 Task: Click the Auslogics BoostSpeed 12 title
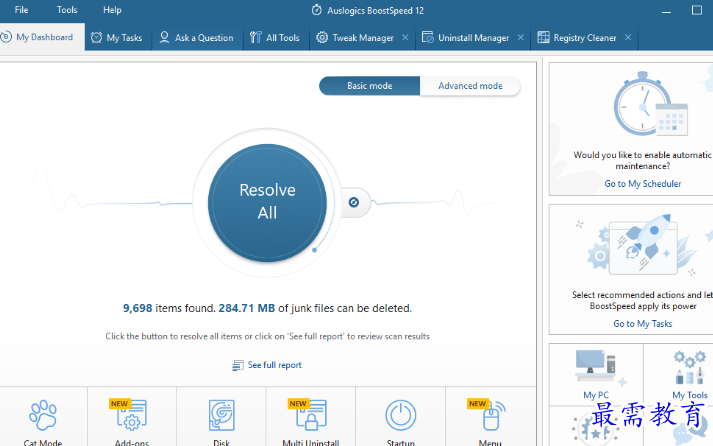(x=376, y=10)
